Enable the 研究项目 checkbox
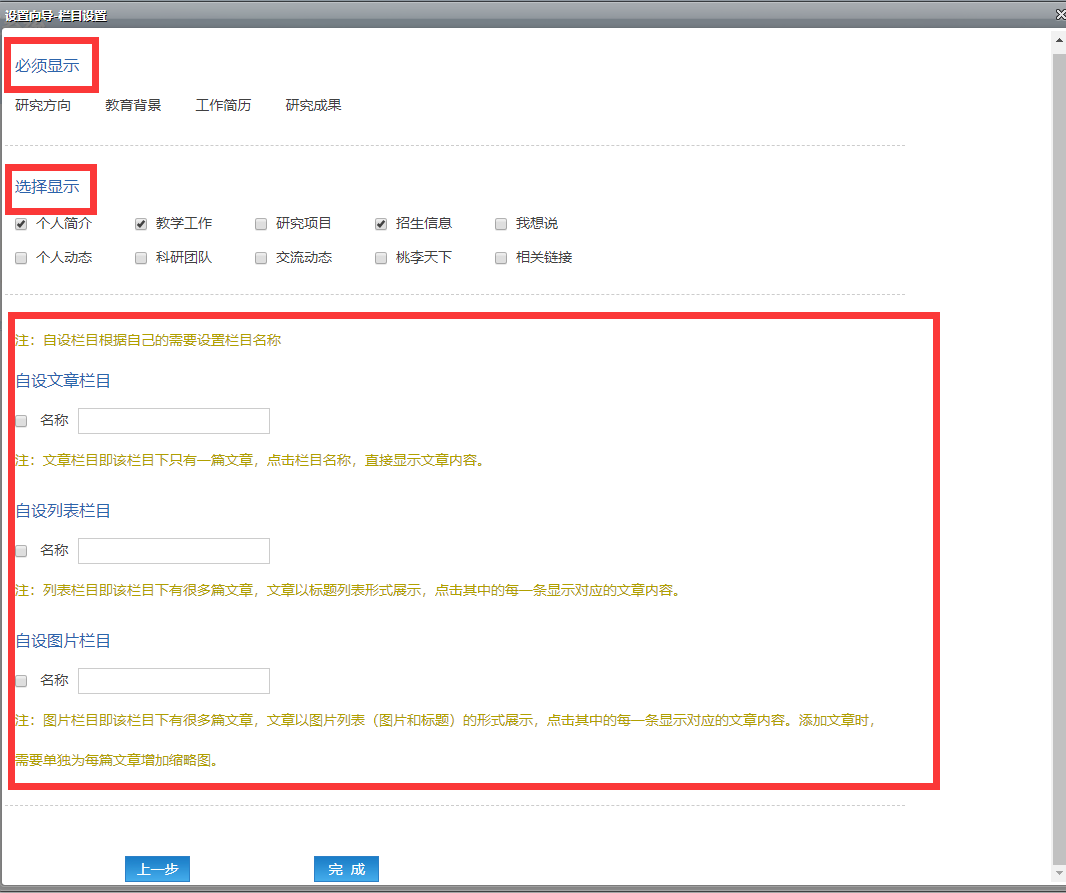The height and width of the screenshot is (893, 1066). (261, 224)
